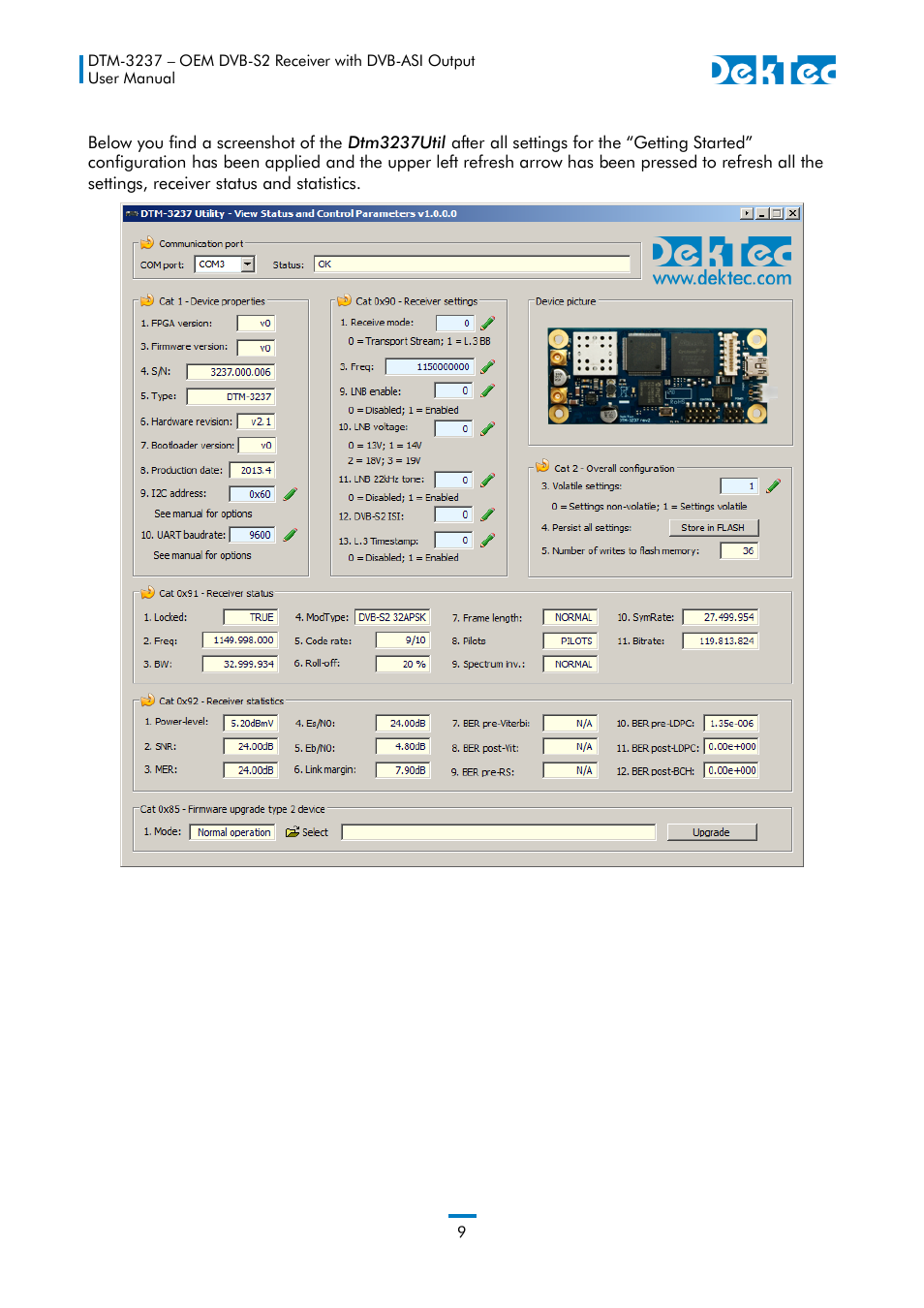Click the Number of writes value 36

pos(739,550)
